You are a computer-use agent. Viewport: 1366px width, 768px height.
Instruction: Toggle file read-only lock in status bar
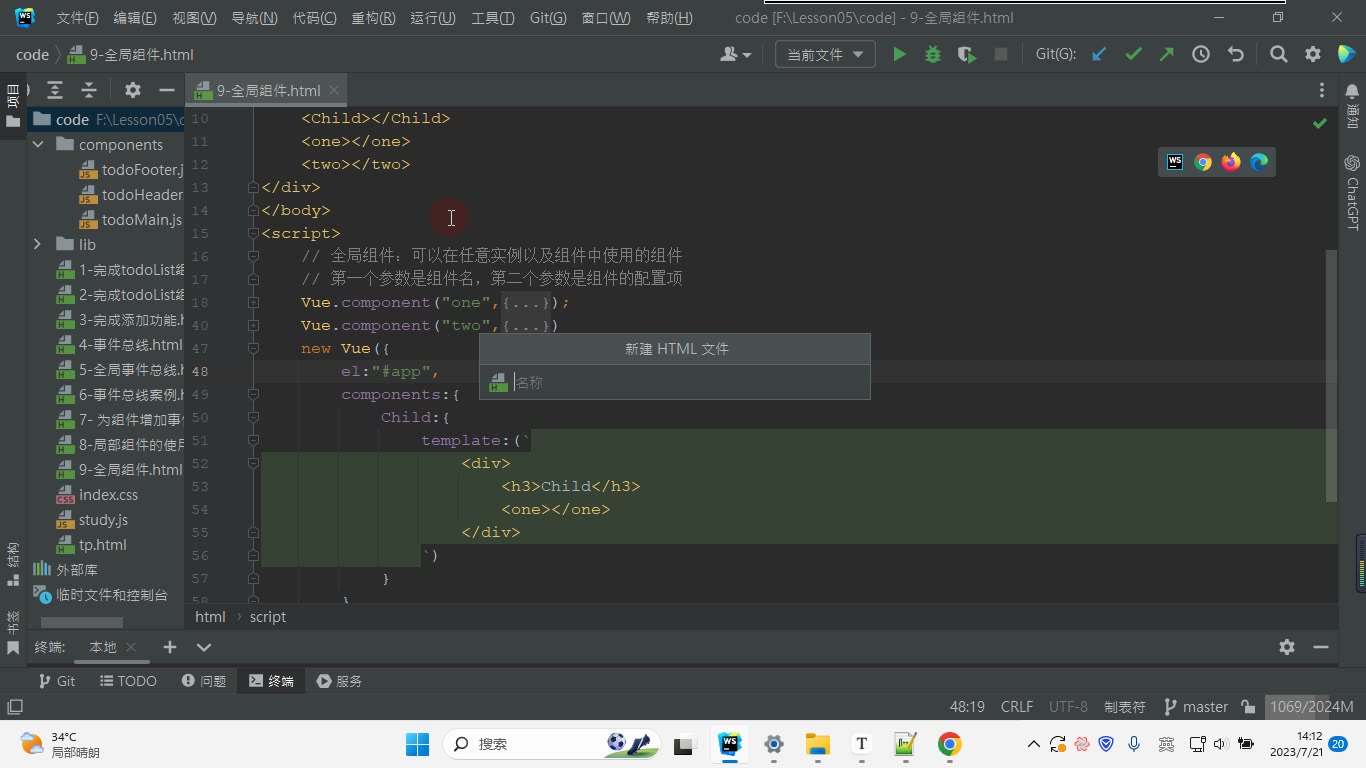click(x=1248, y=707)
